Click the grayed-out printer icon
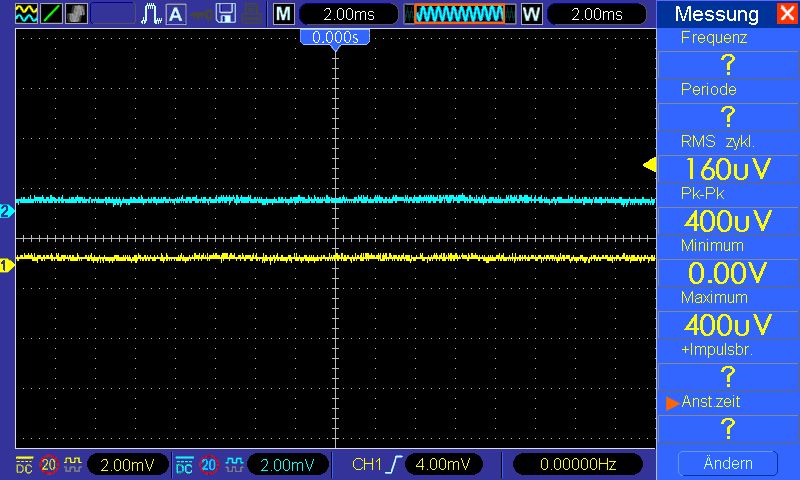The width and height of the screenshot is (800, 480). coord(252,14)
